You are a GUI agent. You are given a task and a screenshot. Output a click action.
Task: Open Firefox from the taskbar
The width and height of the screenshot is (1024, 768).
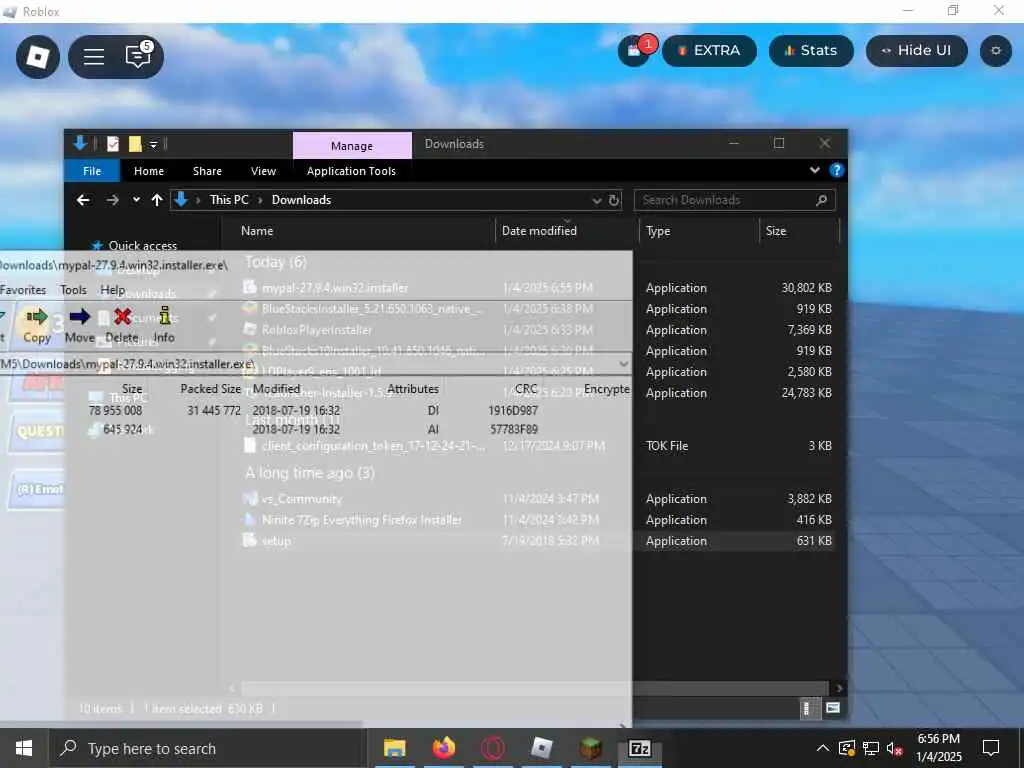(443, 748)
